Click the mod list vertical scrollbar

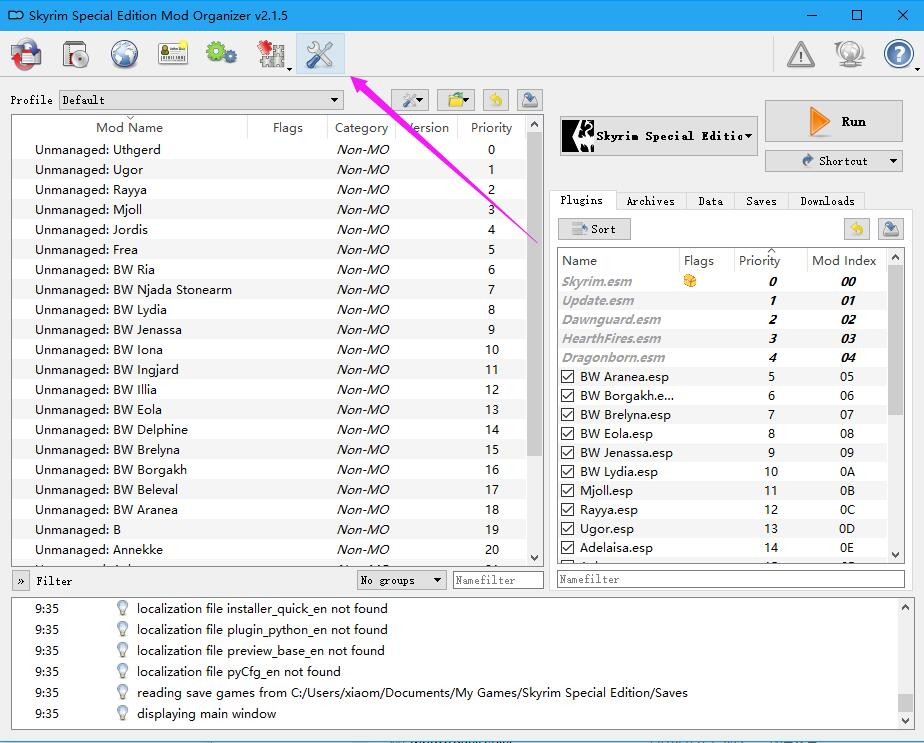[534, 341]
